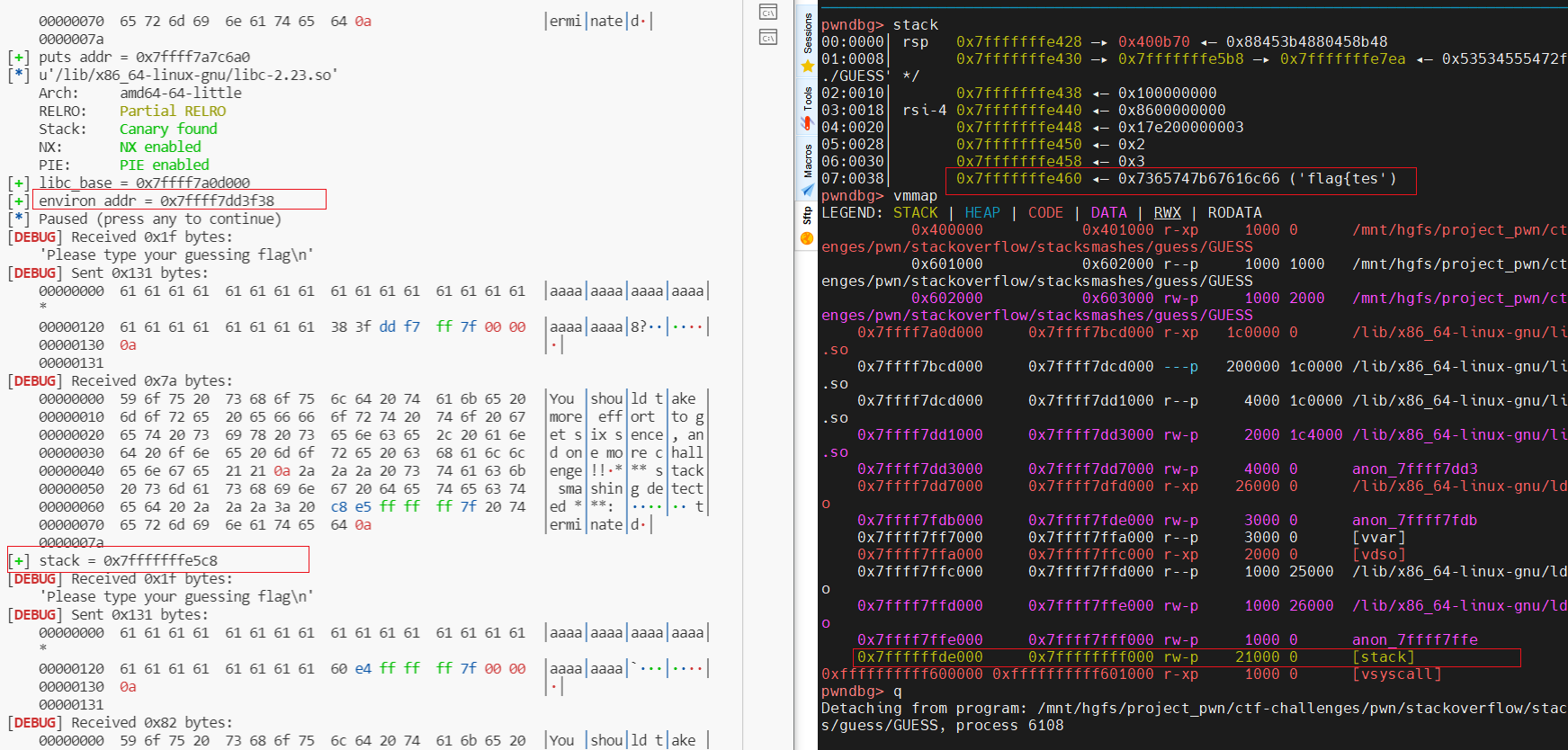
Task: Switch to the Sftp side tab
Action: click(807, 226)
